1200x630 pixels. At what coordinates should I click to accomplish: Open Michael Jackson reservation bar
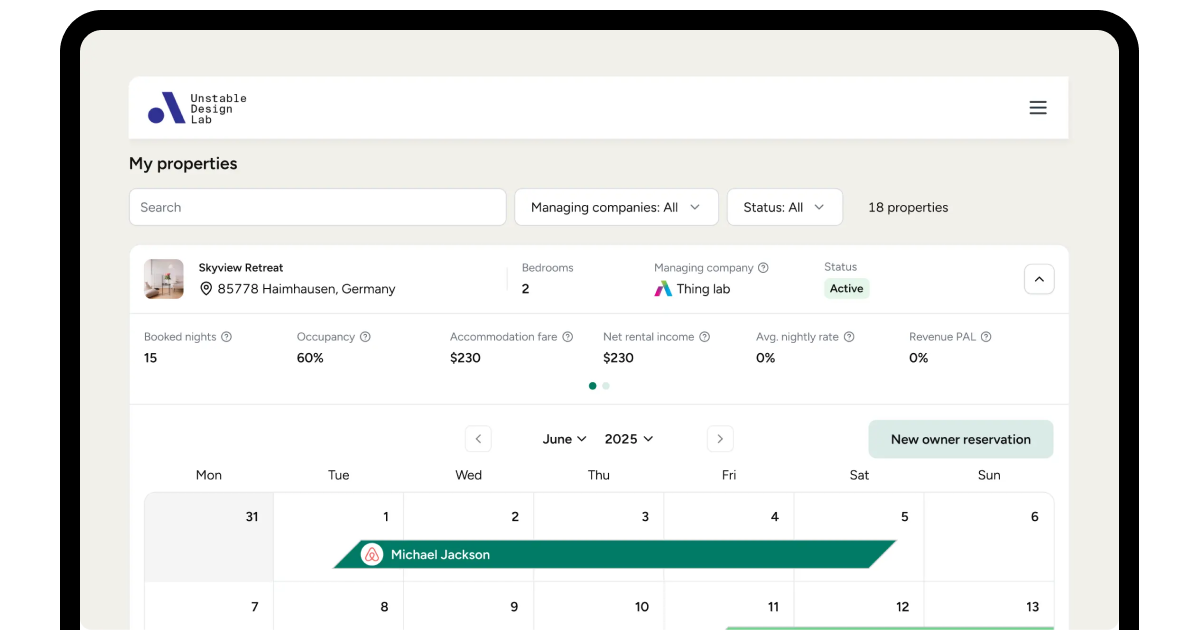tap(615, 554)
